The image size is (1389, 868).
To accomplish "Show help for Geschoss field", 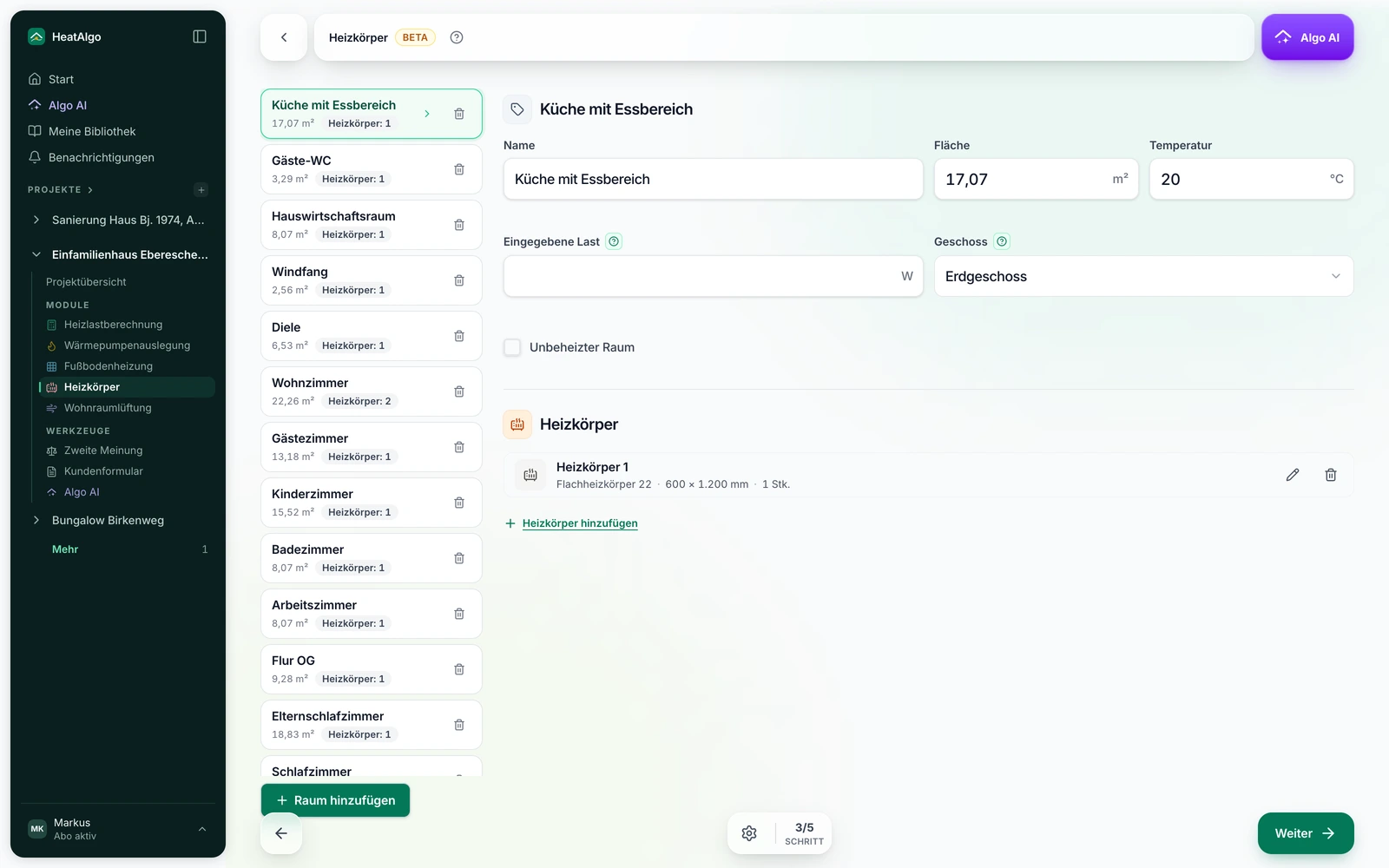I will click(1002, 241).
